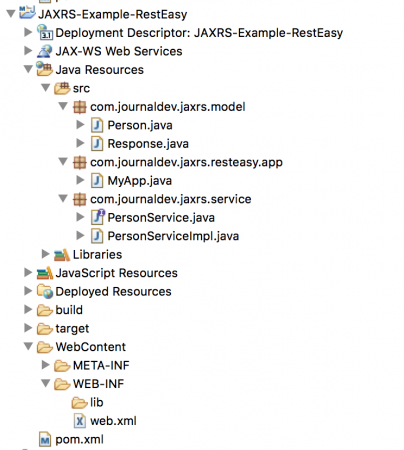Select PersonServiceImpl.java file
Viewport: 404px width, 450px height.
pos(173,236)
